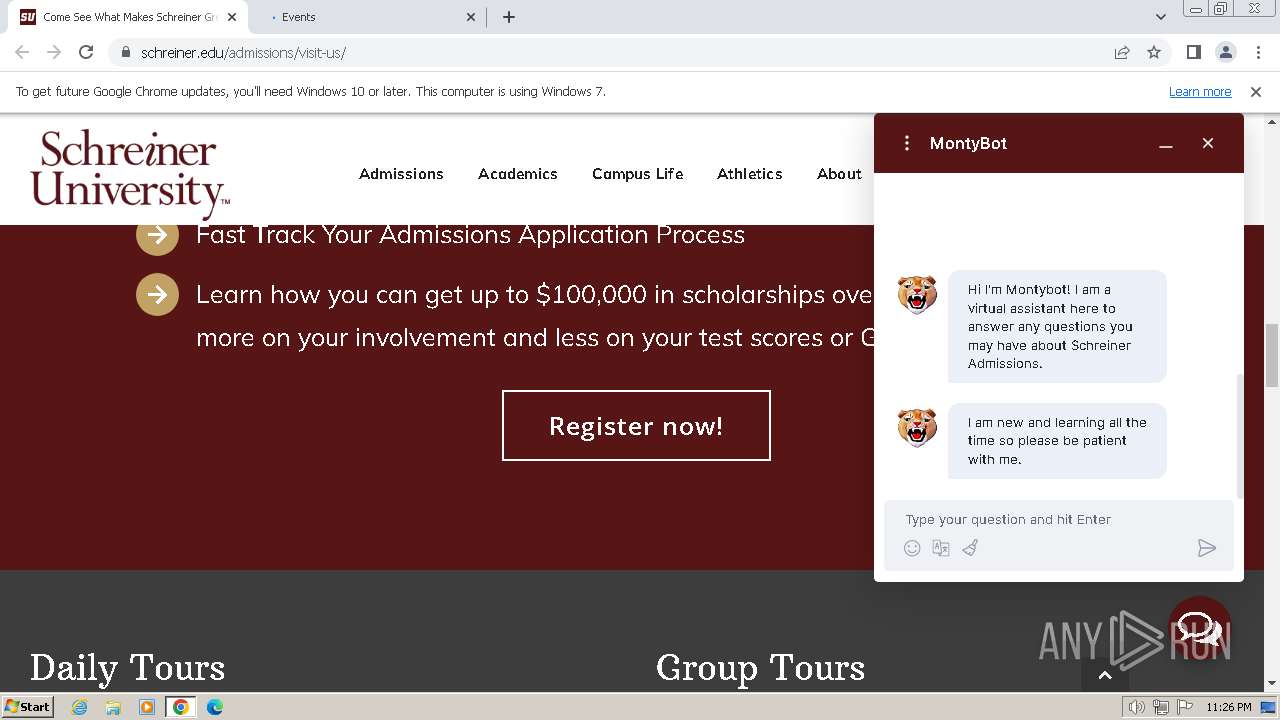Click the Group Tours heading
1280x720 pixels.
pos(760,667)
